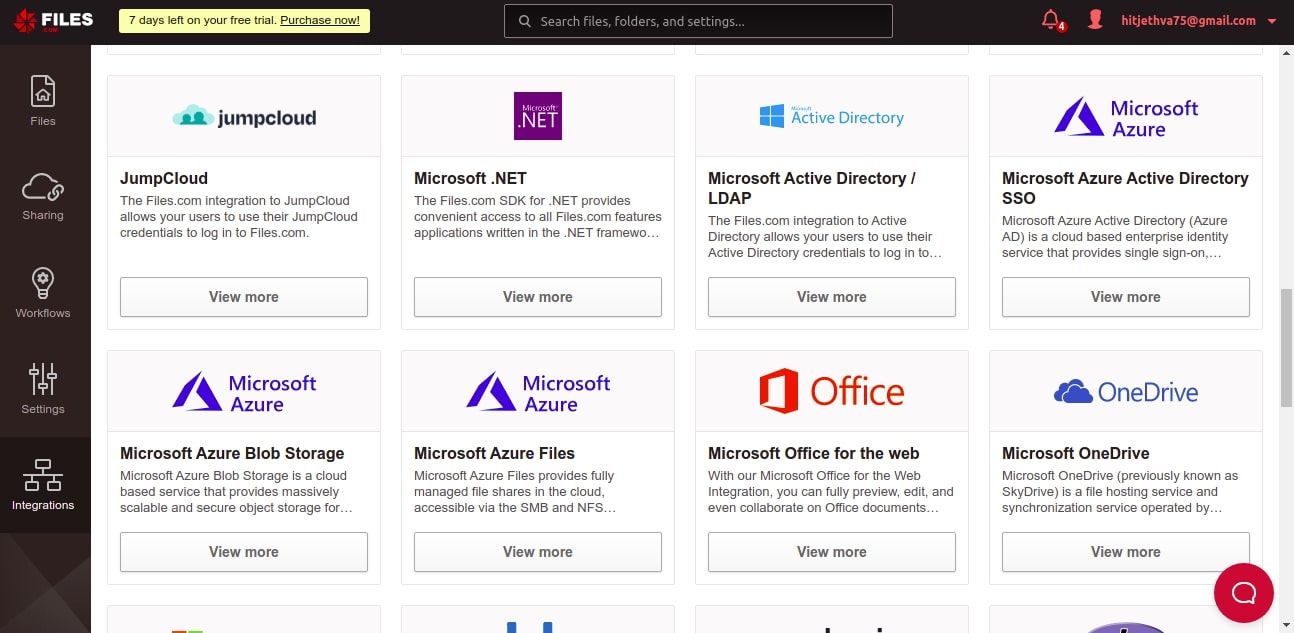This screenshot has width=1294, height=633.
Task: Click the user avatar icon
Action: point(1095,19)
